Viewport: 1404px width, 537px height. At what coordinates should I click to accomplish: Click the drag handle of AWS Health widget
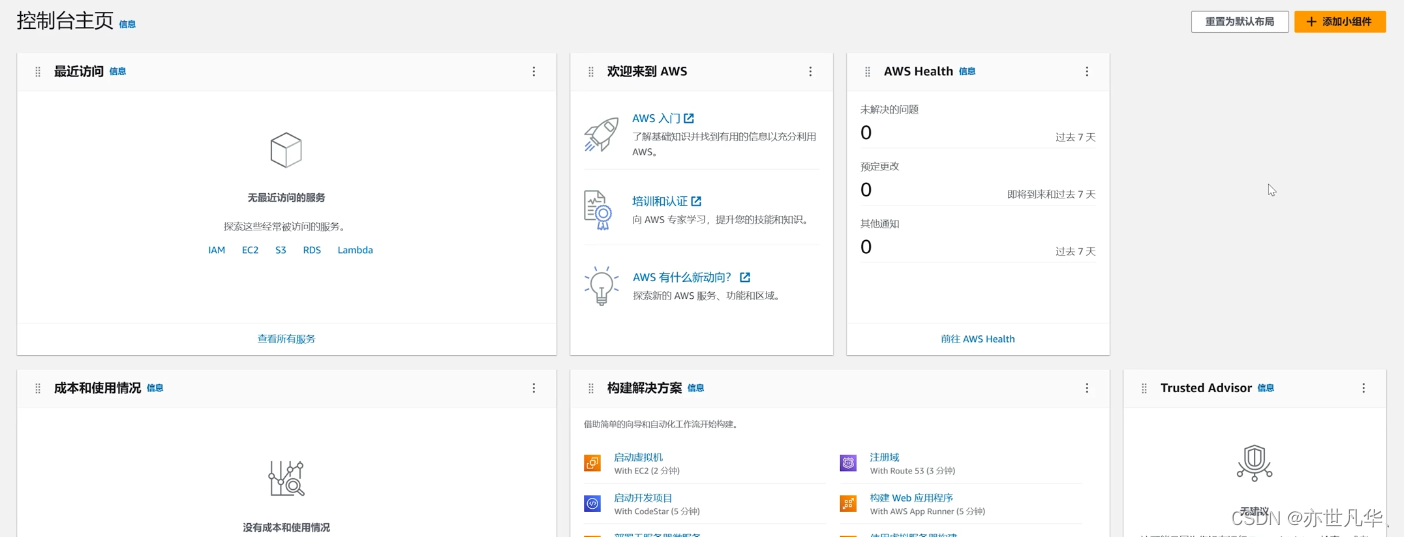[868, 72]
